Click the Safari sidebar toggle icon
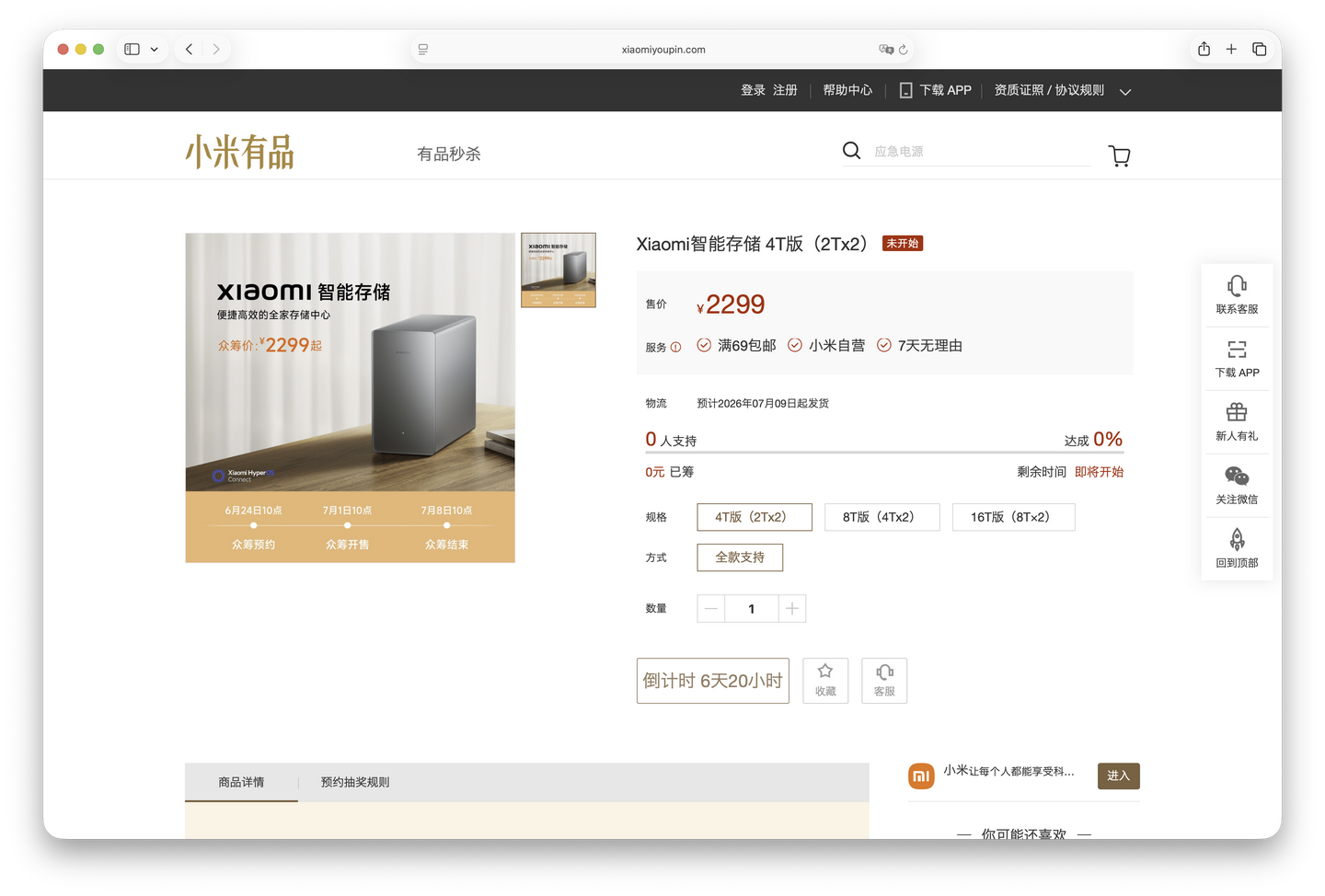This screenshot has height=896, width=1325. [x=132, y=49]
